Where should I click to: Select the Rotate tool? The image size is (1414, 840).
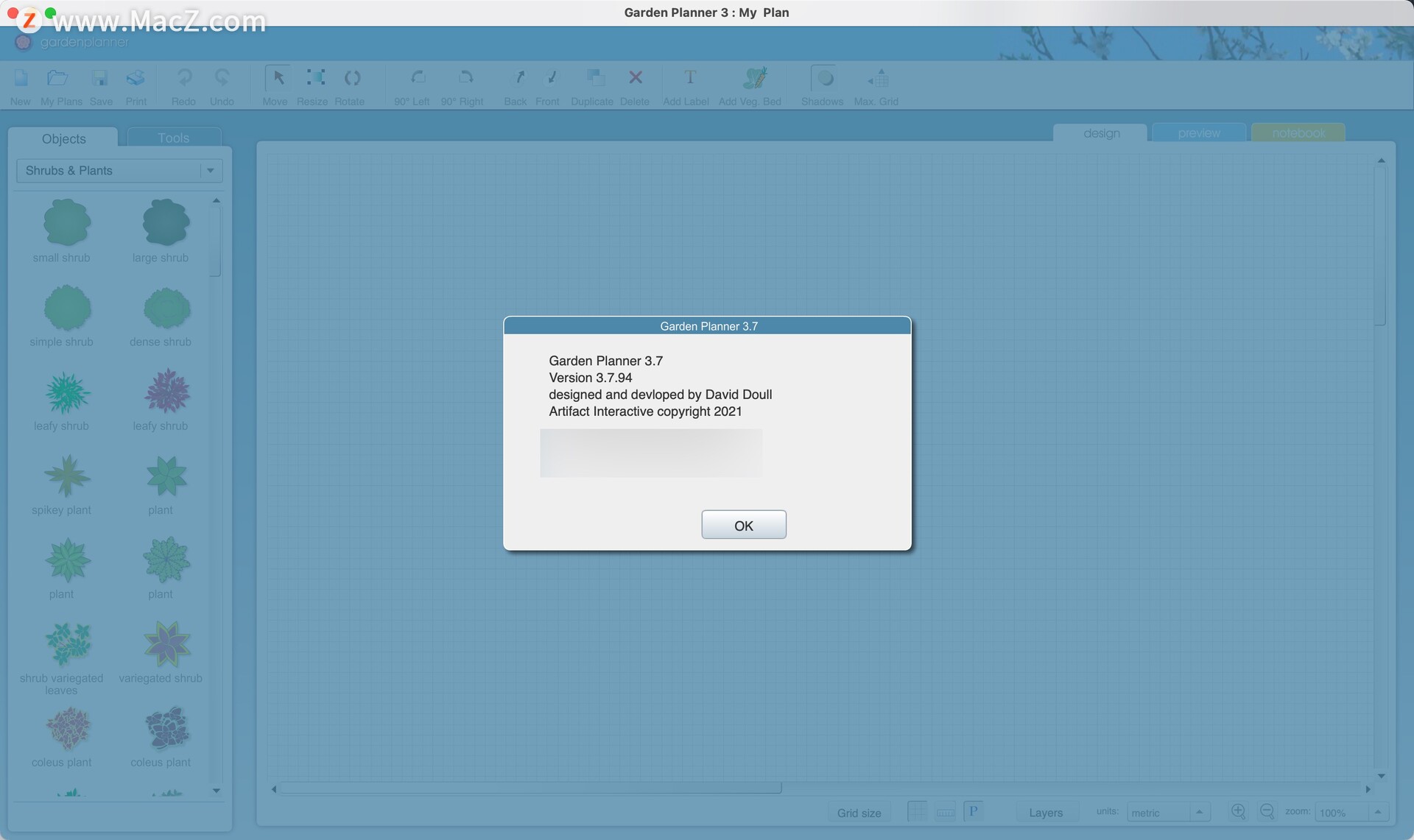(352, 77)
